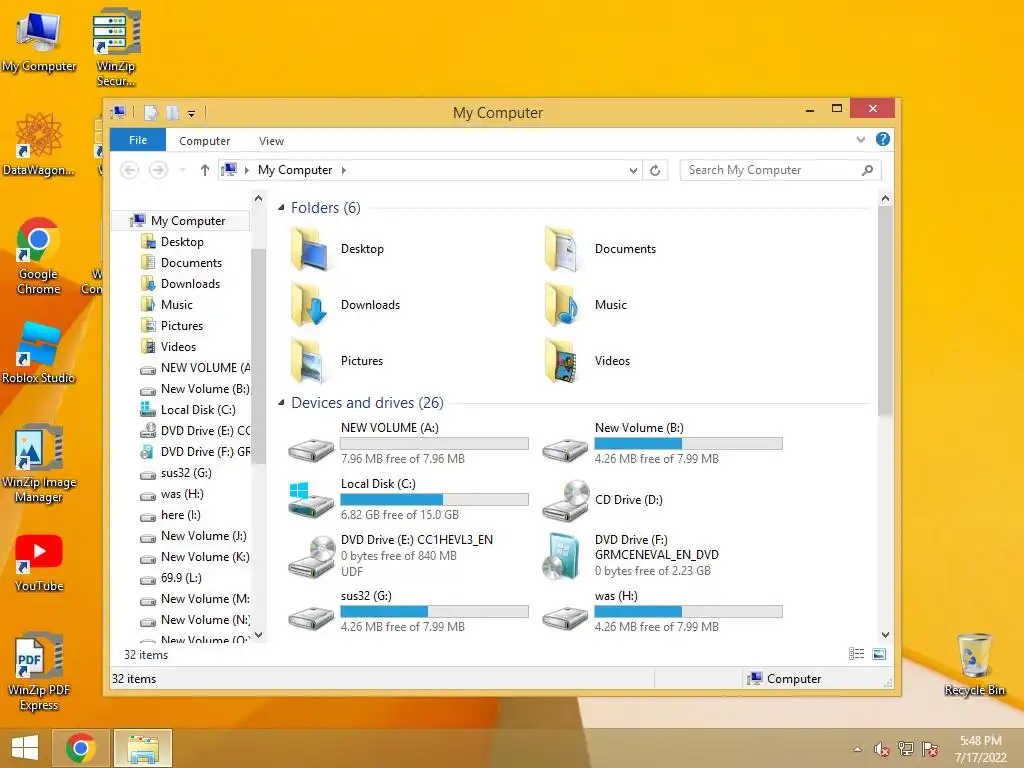
Task: Click sus32 (G:) usage bar
Action: pyautogui.click(x=434, y=612)
